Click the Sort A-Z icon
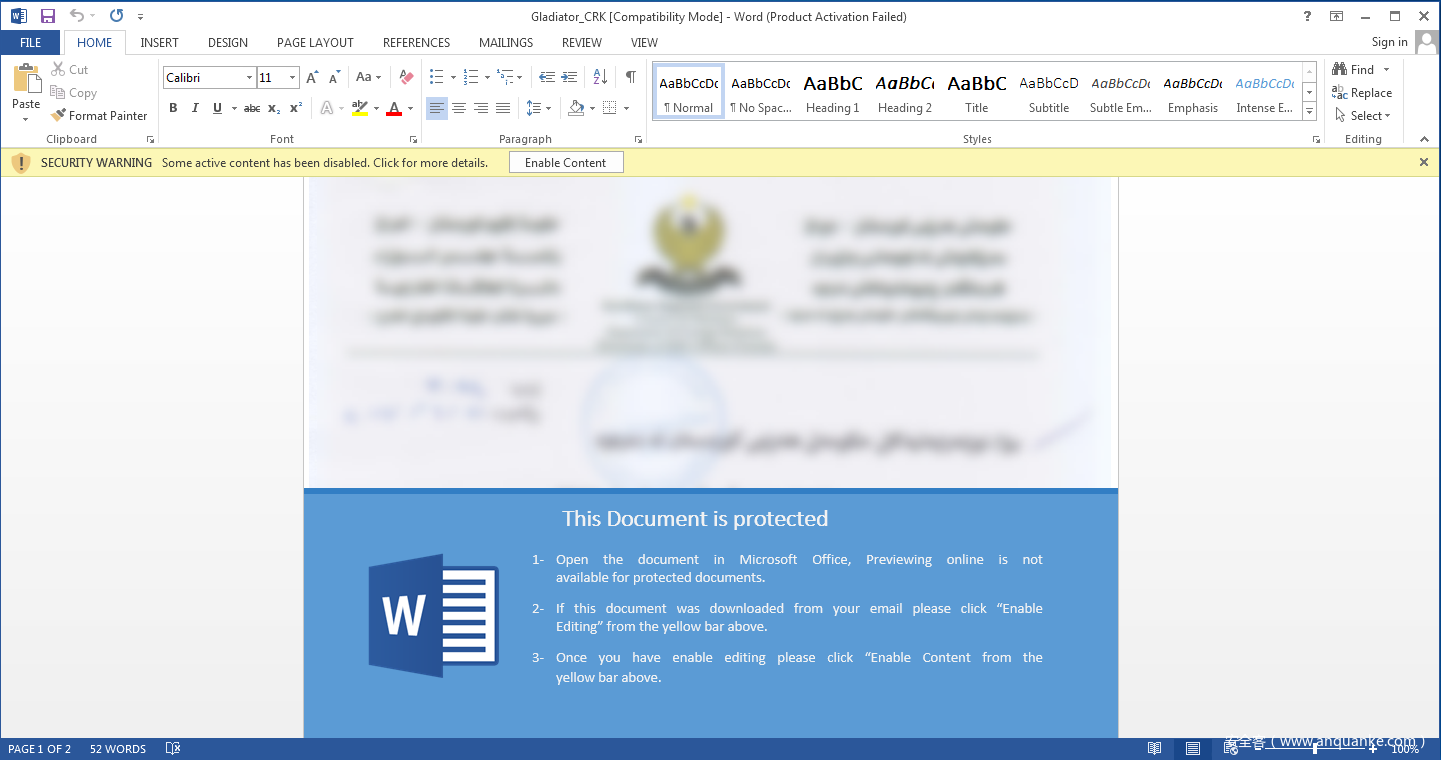Image resolution: width=1441 pixels, height=760 pixels. tap(600, 77)
